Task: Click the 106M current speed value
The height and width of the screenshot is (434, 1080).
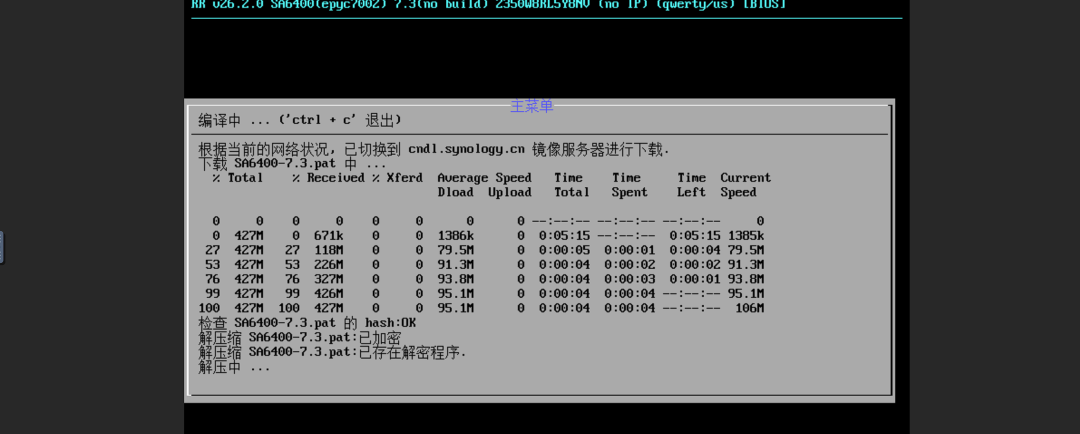Action: 749,308
